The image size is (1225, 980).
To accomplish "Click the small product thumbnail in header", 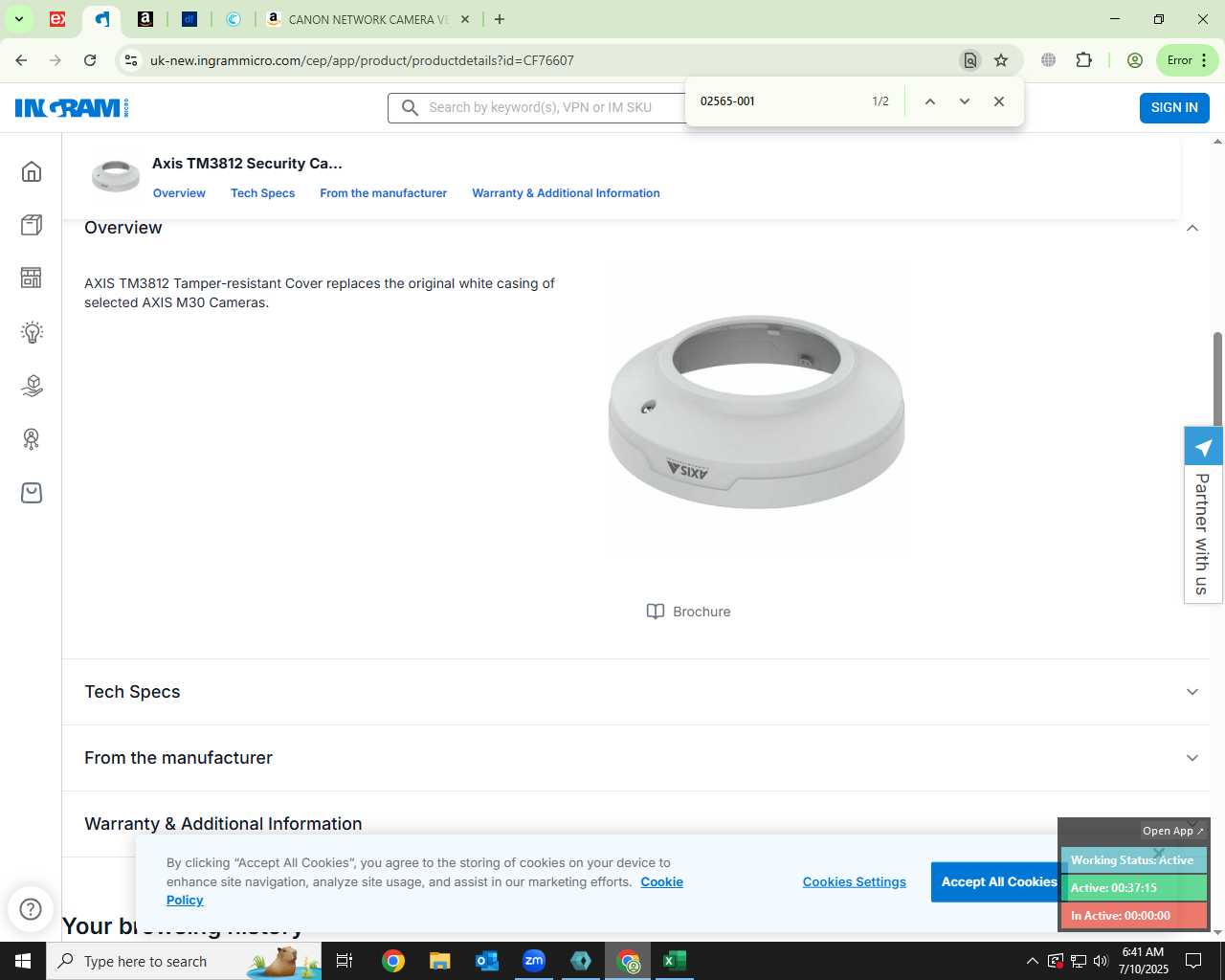I will click(x=116, y=176).
